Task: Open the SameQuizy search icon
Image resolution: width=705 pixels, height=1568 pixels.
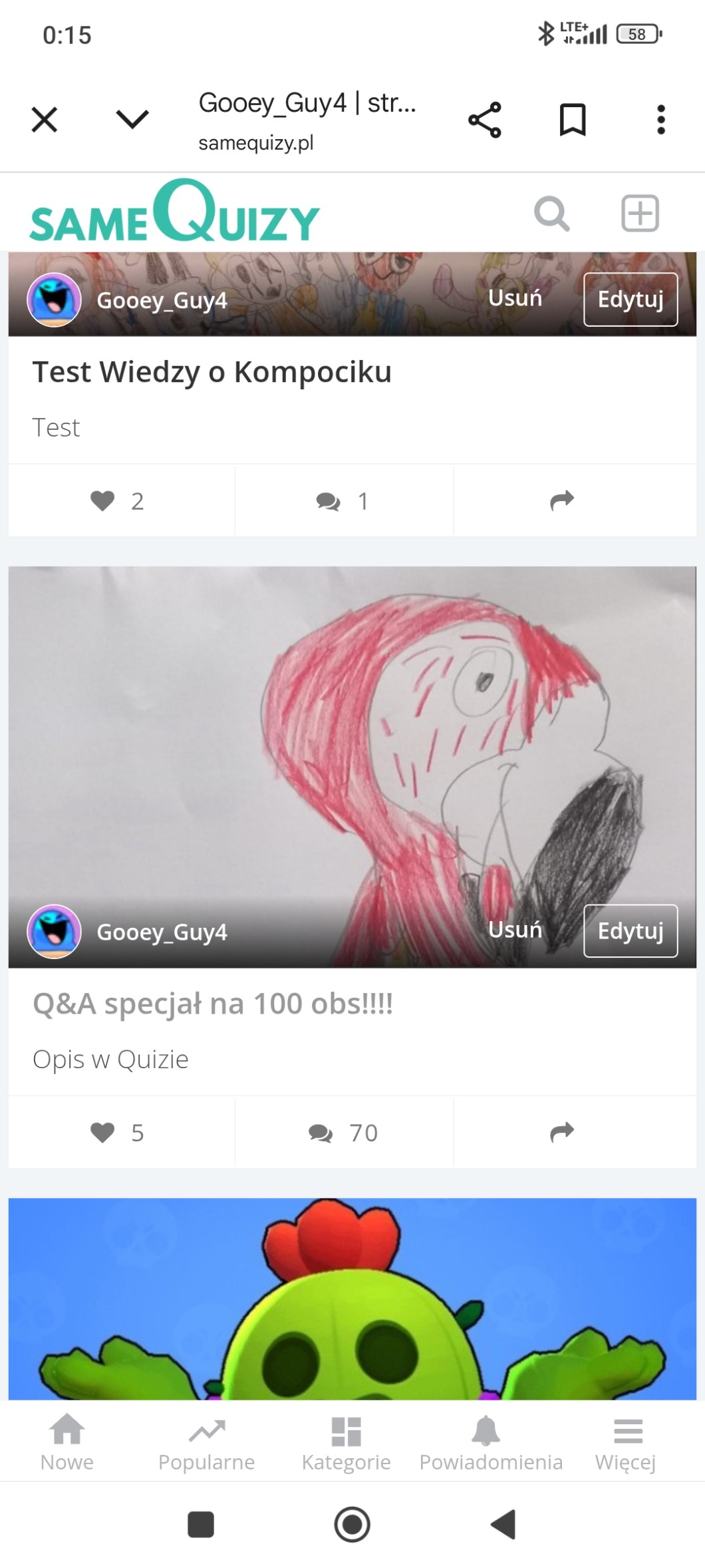Action: [x=551, y=214]
